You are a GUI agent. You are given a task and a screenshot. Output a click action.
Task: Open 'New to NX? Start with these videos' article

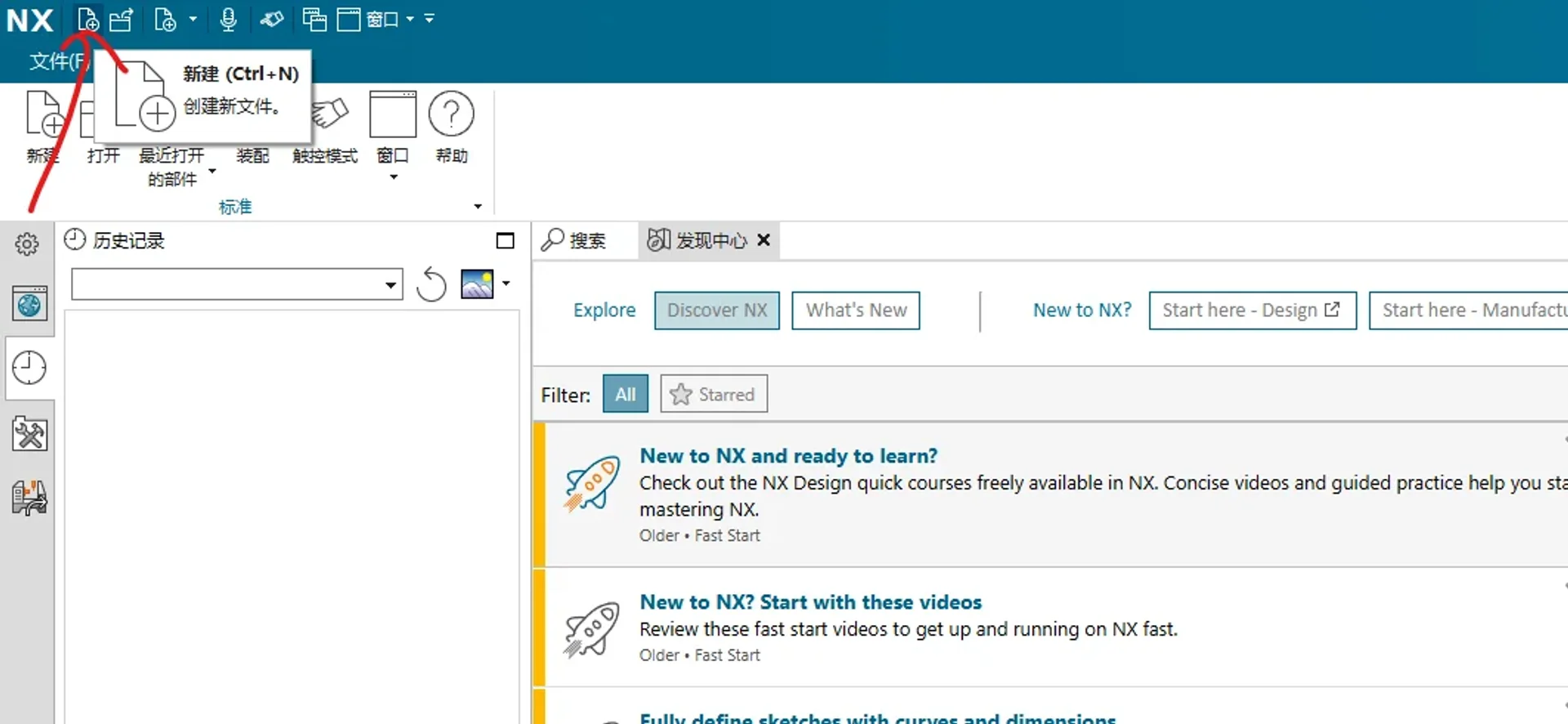pos(810,602)
